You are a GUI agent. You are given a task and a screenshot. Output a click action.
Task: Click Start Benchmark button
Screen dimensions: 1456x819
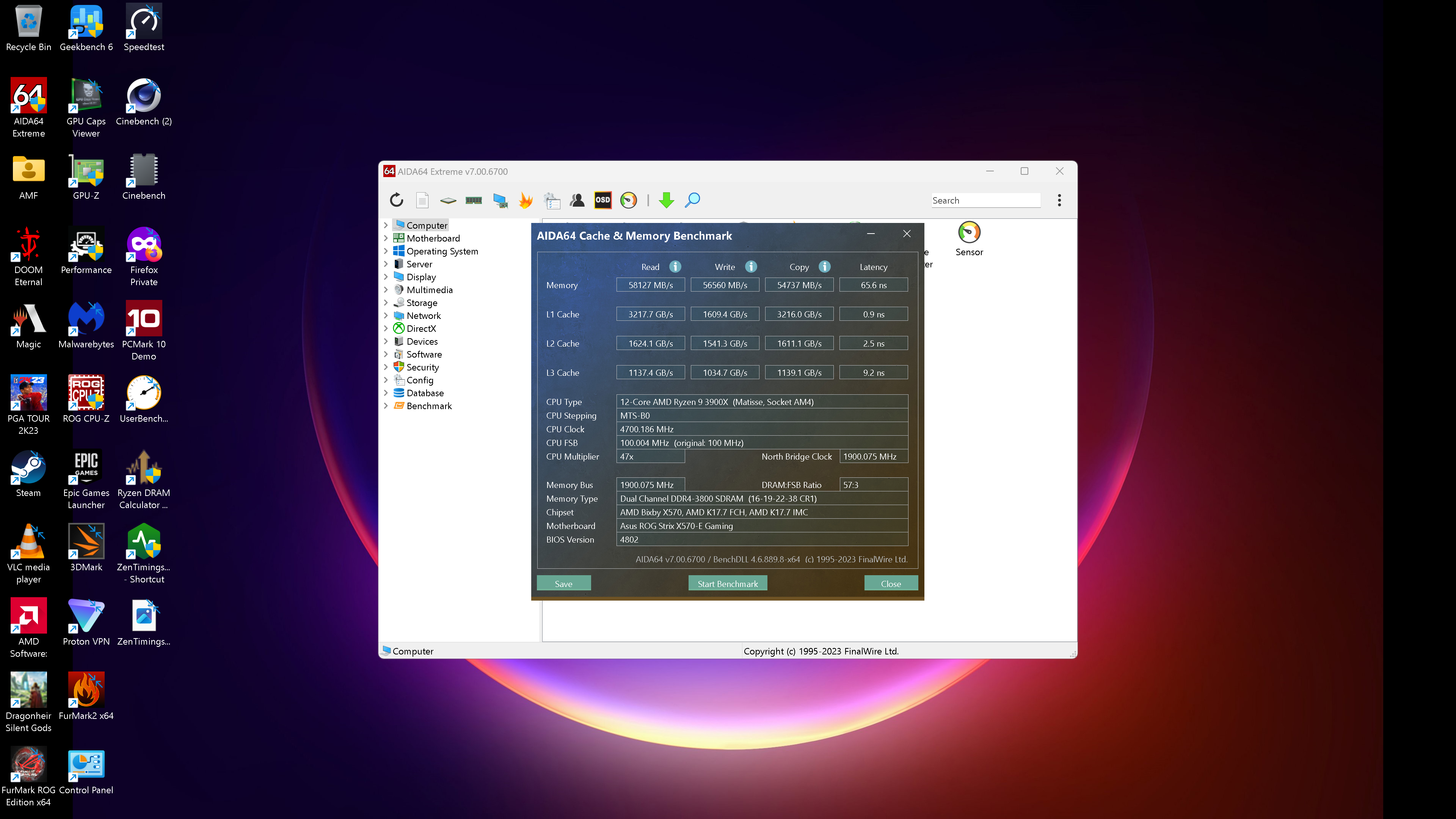pyautogui.click(x=728, y=584)
